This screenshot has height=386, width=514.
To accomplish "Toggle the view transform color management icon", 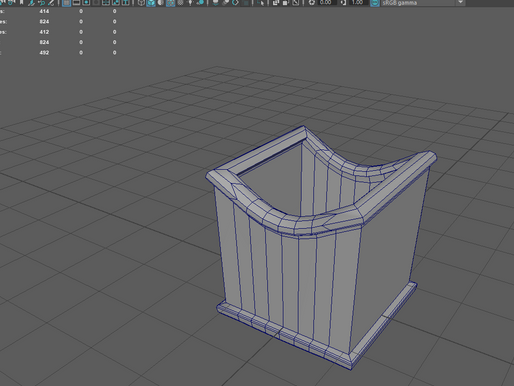I will [x=375, y=2].
